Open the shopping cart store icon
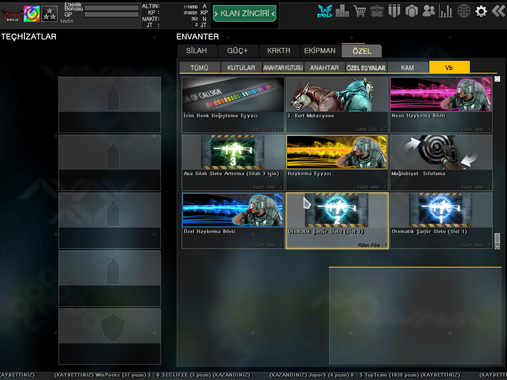This screenshot has height=380, width=507. (x=359, y=11)
